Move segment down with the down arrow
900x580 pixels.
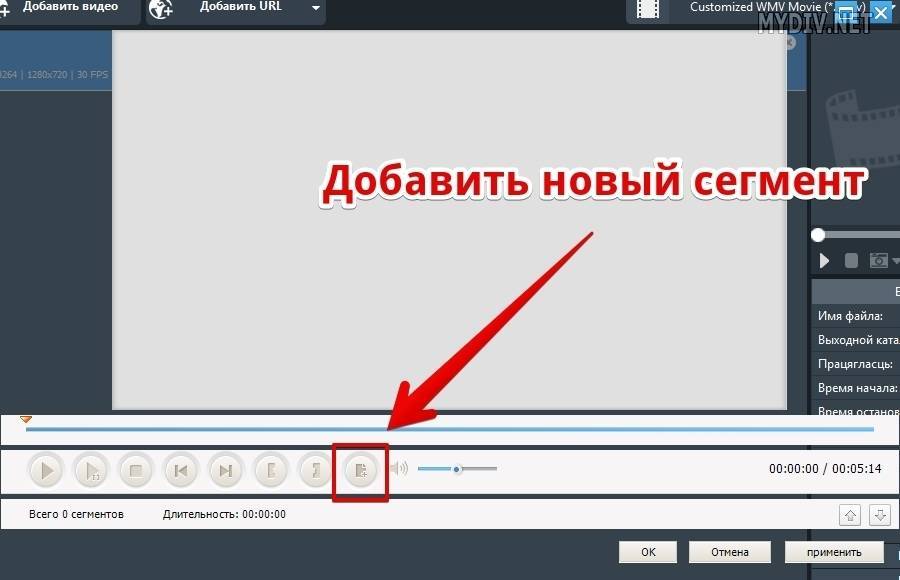point(880,515)
